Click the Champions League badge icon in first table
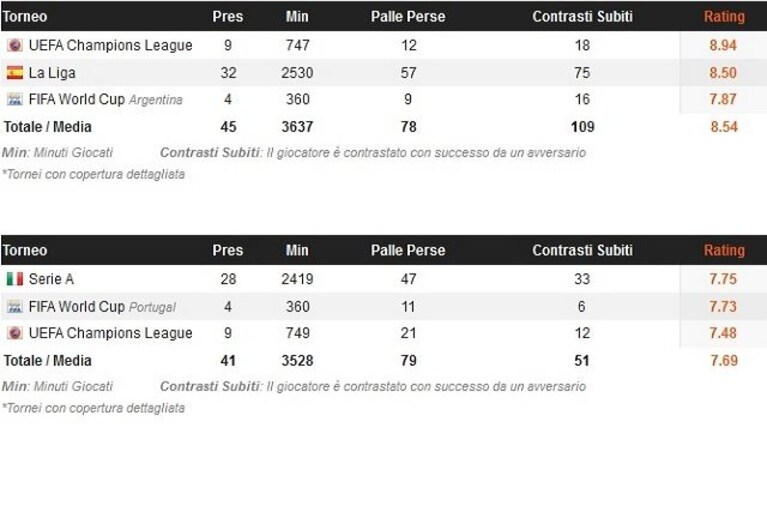The height and width of the screenshot is (512, 767). click(x=15, y=45)
